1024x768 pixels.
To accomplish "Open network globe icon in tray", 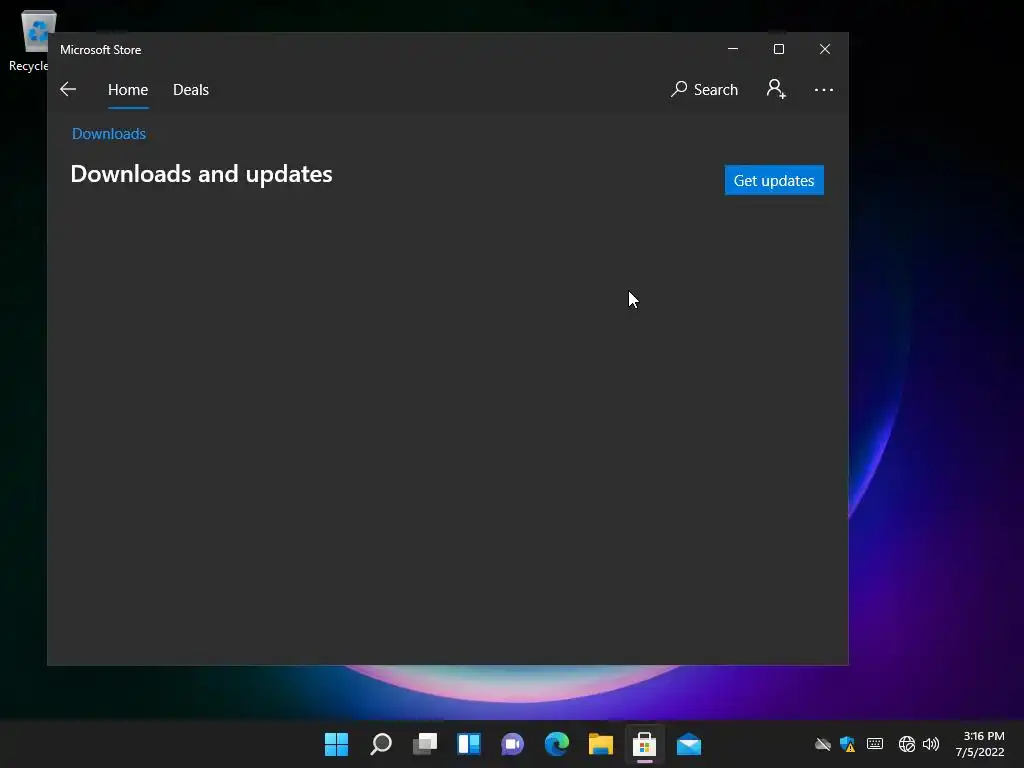I will pos(906,744).
